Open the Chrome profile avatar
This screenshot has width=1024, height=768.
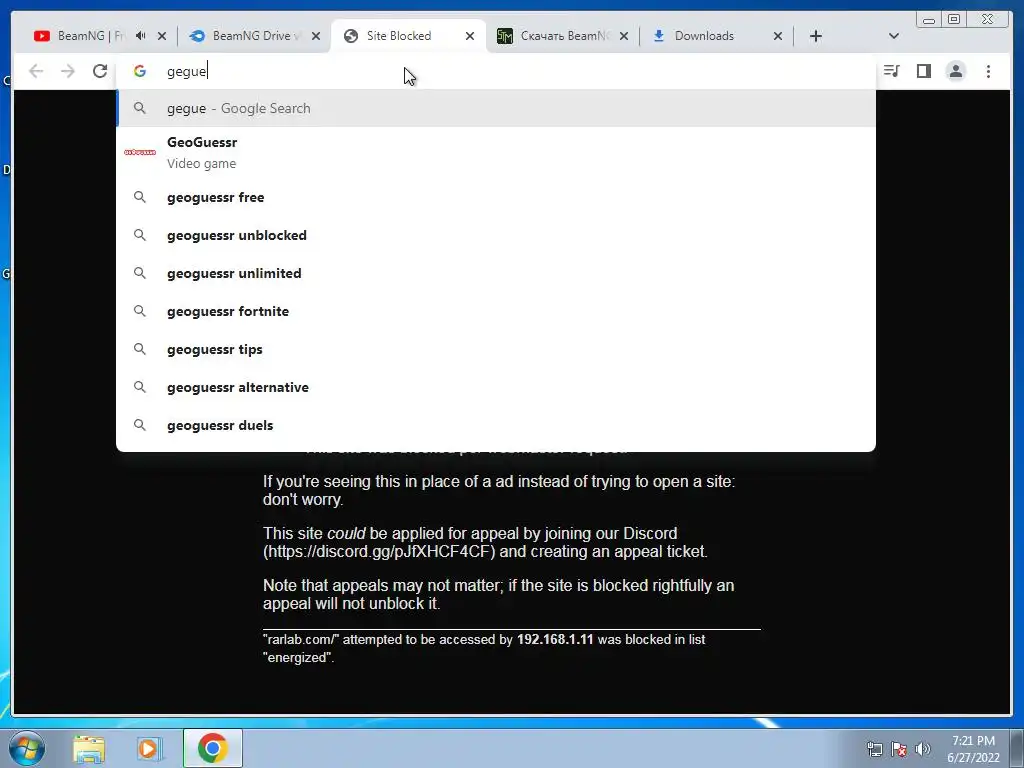[x=955, y=71]
